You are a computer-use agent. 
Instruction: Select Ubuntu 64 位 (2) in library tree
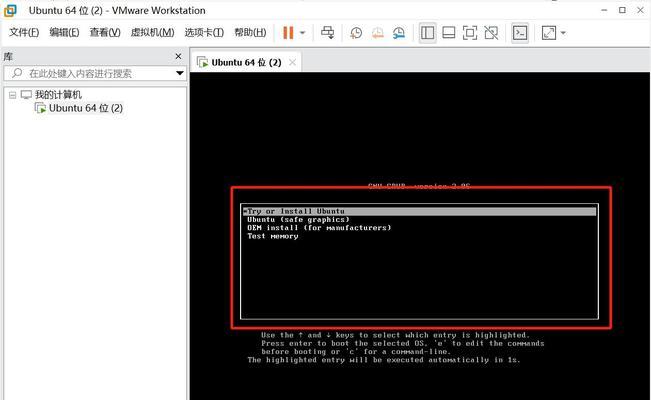pyautogui.click(x=86, y=108)
